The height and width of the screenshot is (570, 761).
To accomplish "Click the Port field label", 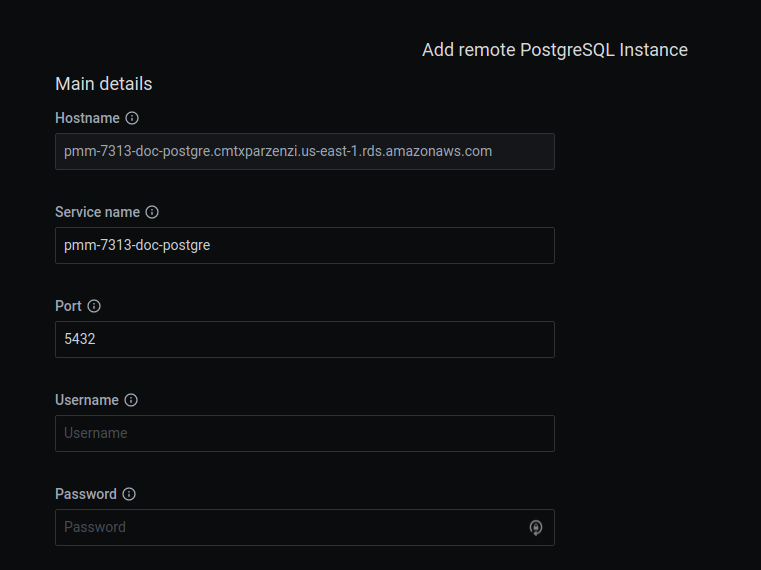I will (x=68, y=306).
